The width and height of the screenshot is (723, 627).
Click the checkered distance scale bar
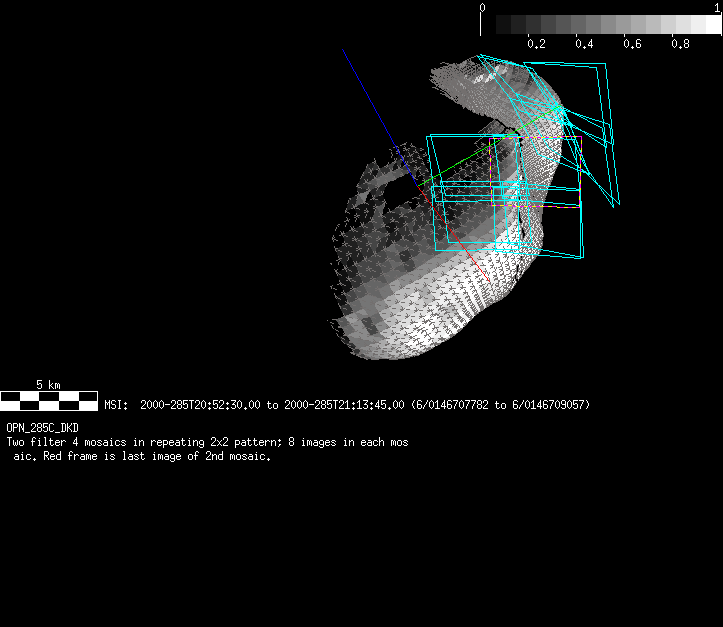49,401
